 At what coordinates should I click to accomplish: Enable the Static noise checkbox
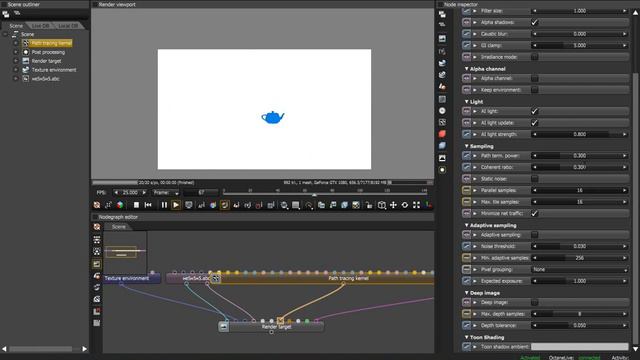point(534,179)
